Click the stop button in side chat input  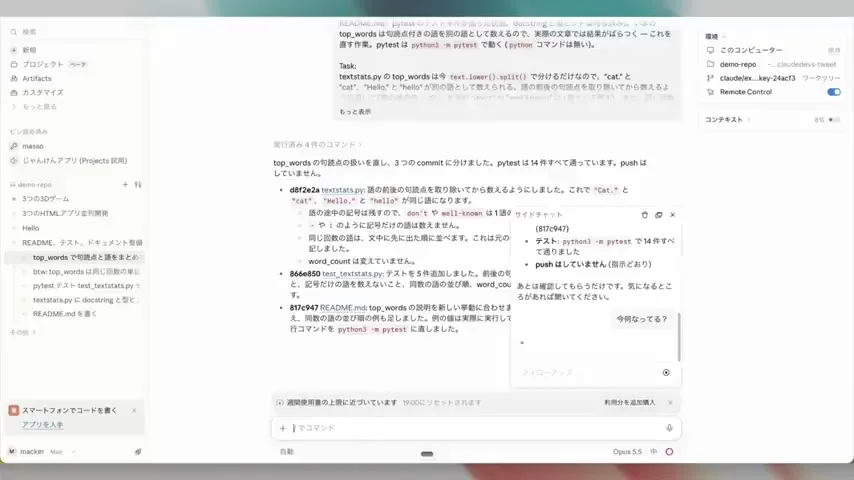666,373
